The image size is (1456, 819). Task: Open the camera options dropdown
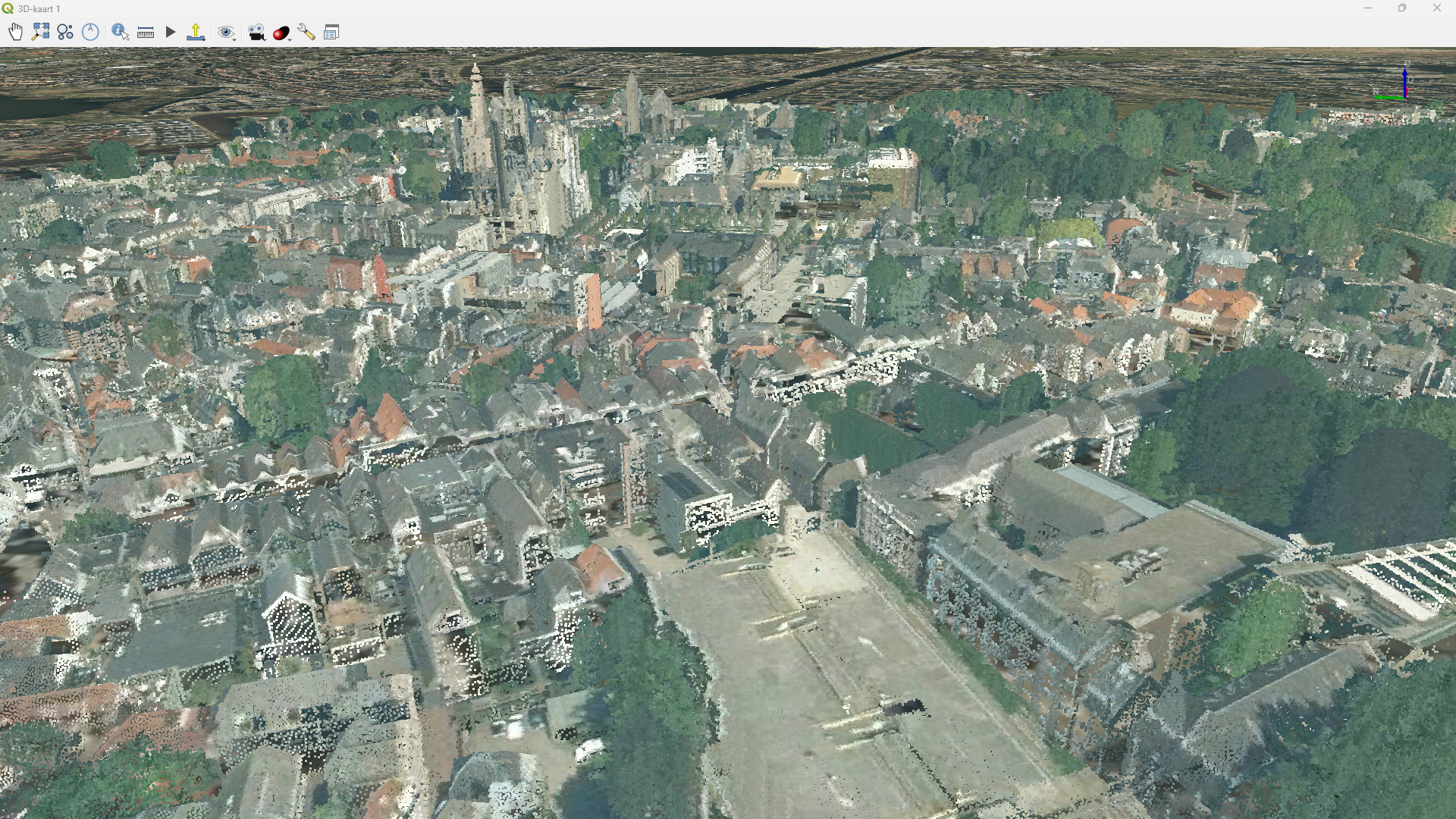256,33
